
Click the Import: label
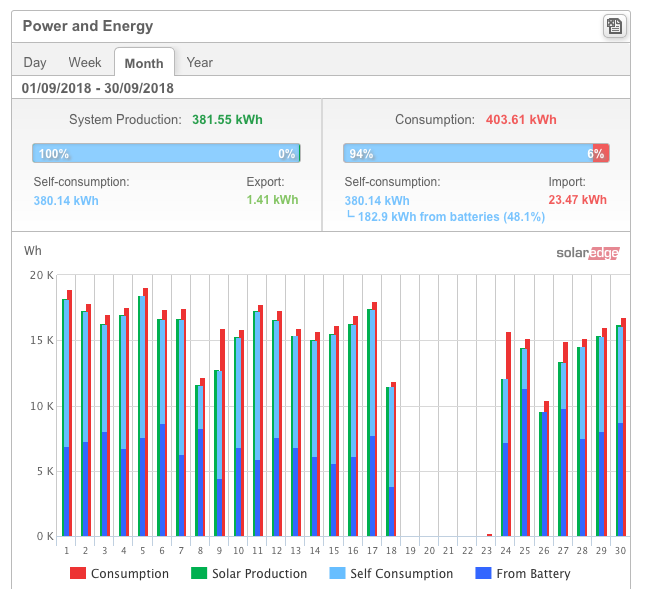coord(567,182)
